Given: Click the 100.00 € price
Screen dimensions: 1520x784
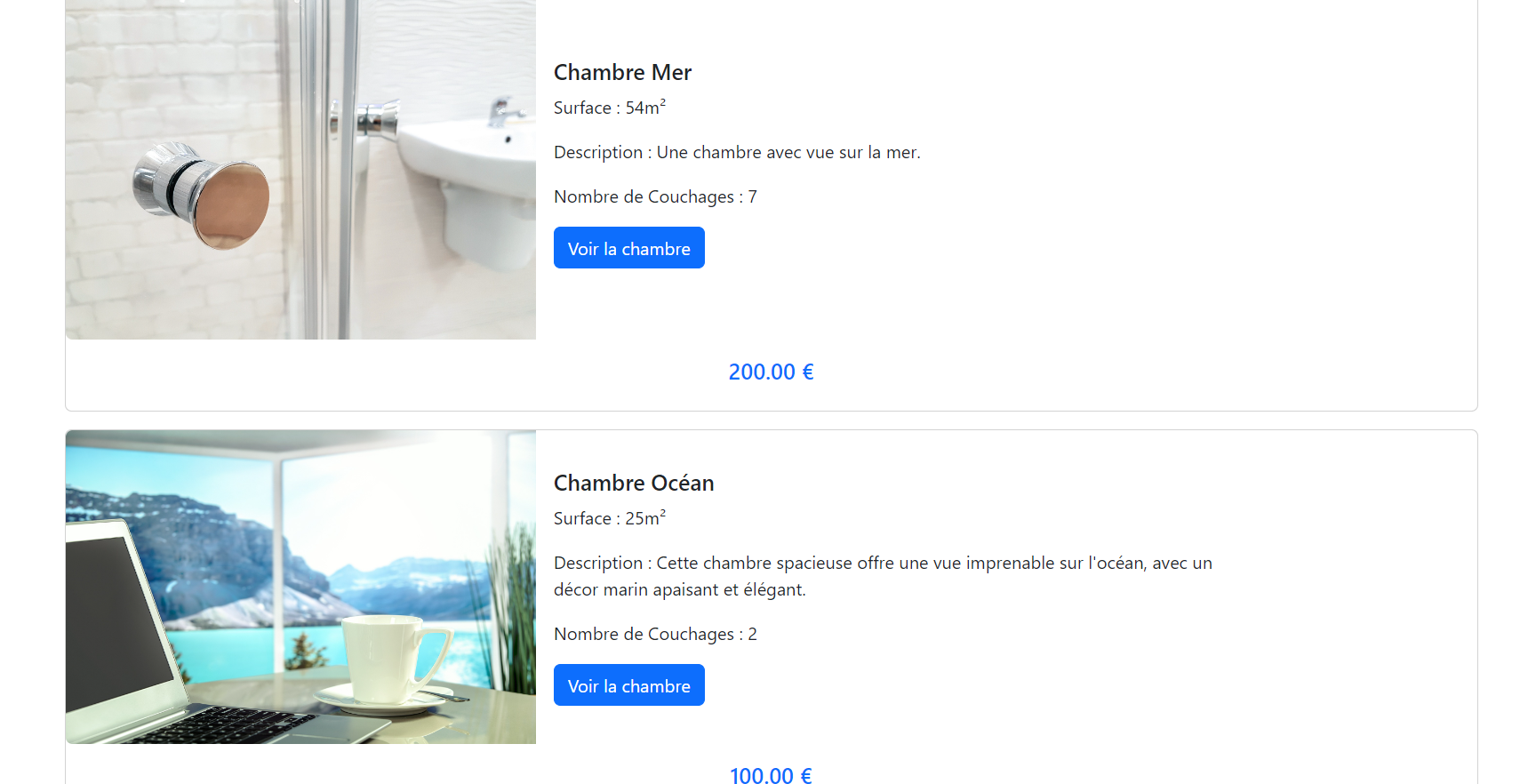Looking at the screenshot, I should pyautogui.click(x=771, y=775).
